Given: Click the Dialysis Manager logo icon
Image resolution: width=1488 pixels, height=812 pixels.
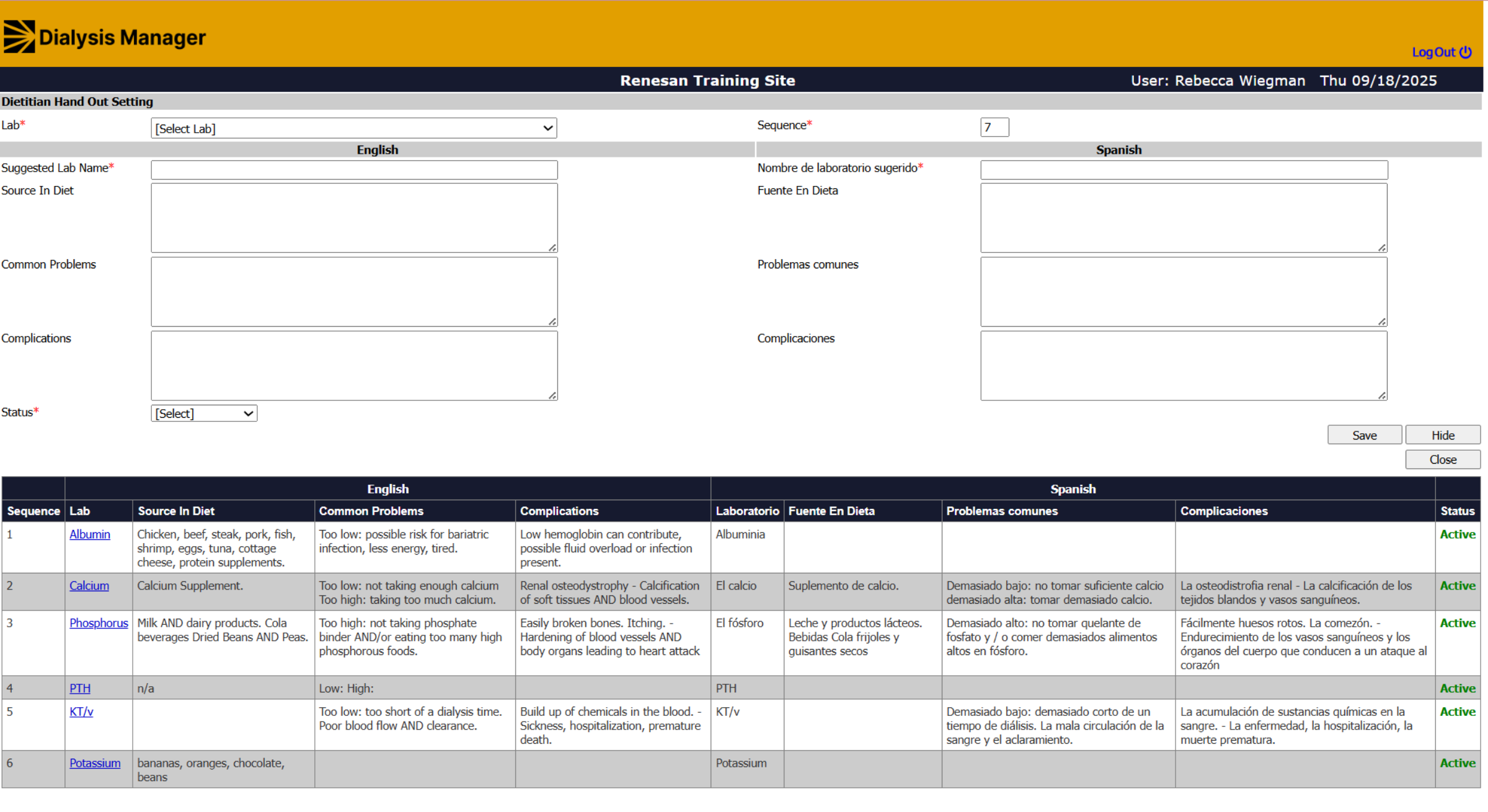Looking at the screenshot, I should pyautogui.click(x=19, y=37).
